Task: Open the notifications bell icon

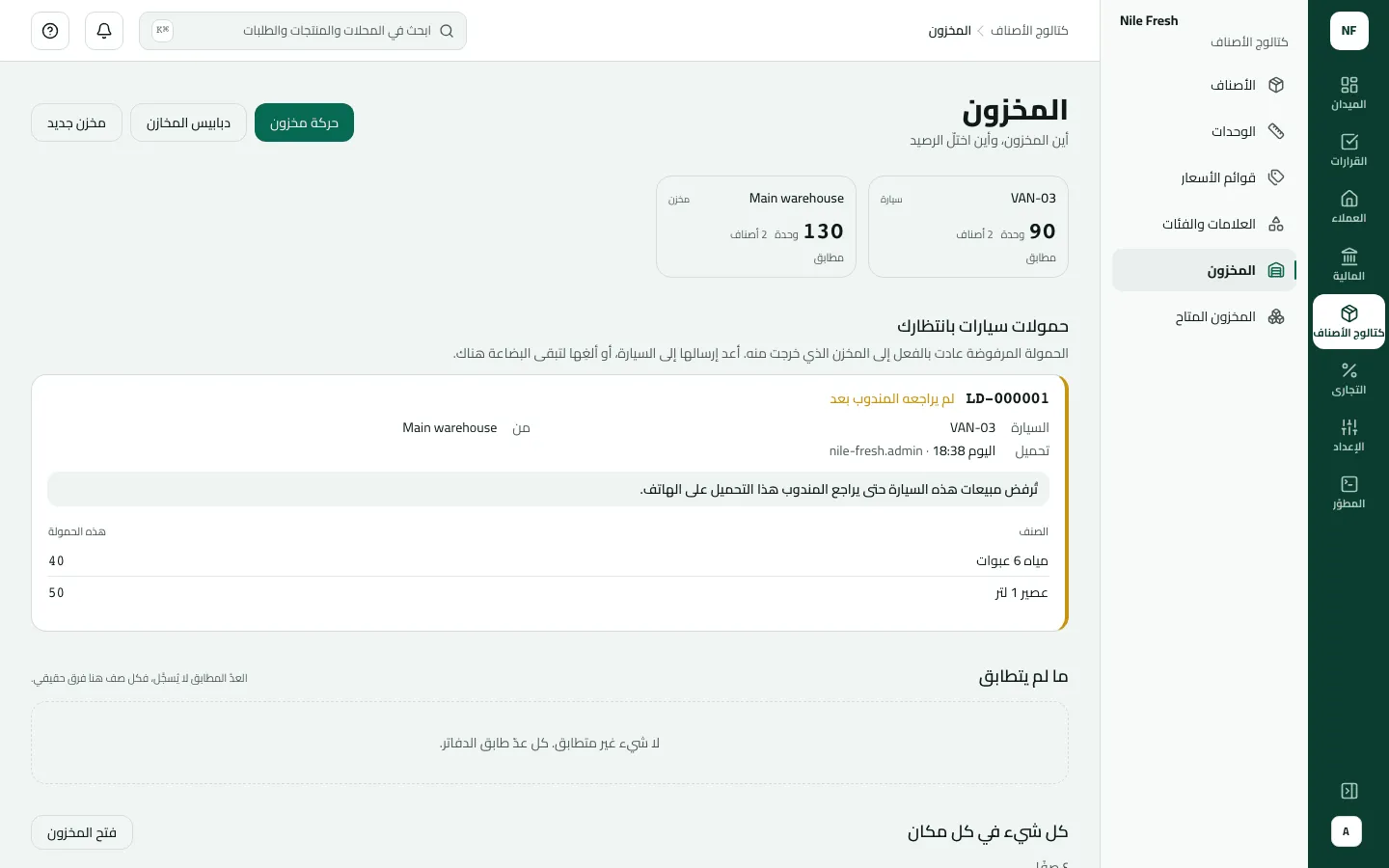Action: (104, 31)
